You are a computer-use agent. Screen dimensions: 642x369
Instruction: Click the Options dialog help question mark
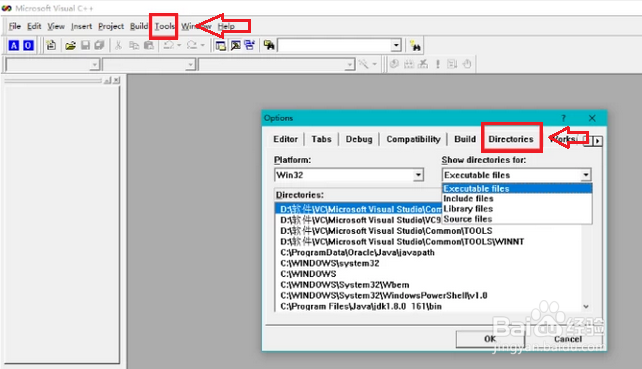(563, 118)
